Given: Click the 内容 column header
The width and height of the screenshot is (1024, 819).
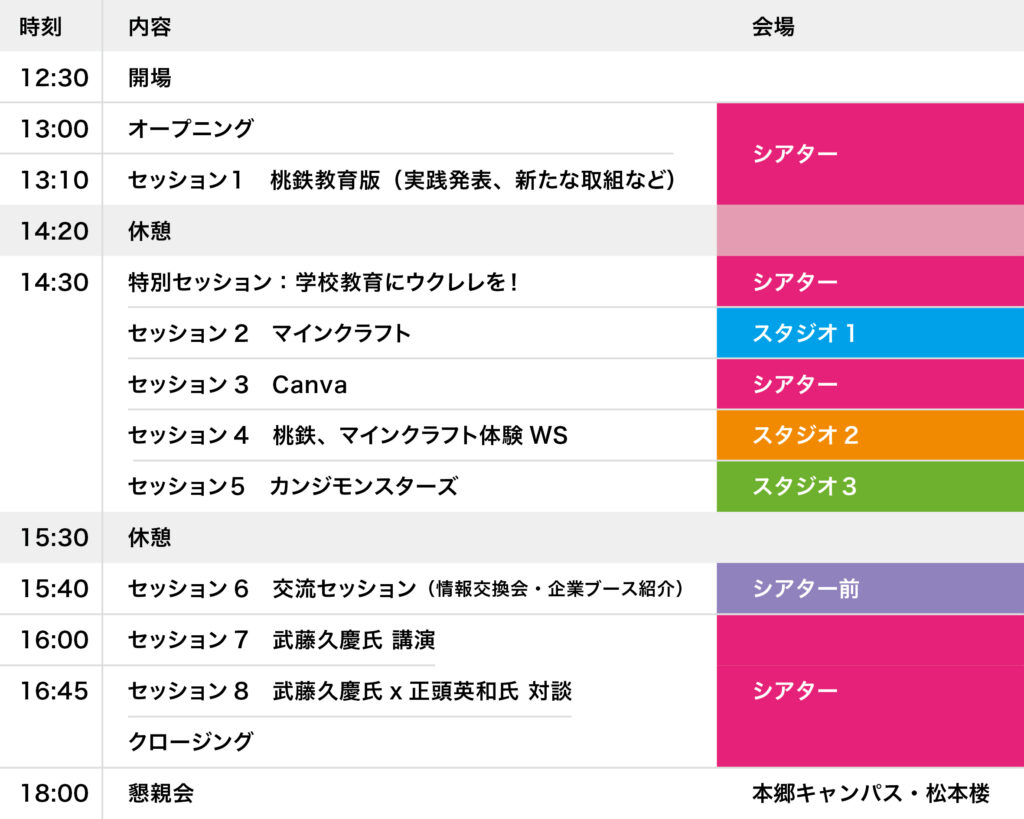Looking at the screenshot, I should click(x=150, y=27).
